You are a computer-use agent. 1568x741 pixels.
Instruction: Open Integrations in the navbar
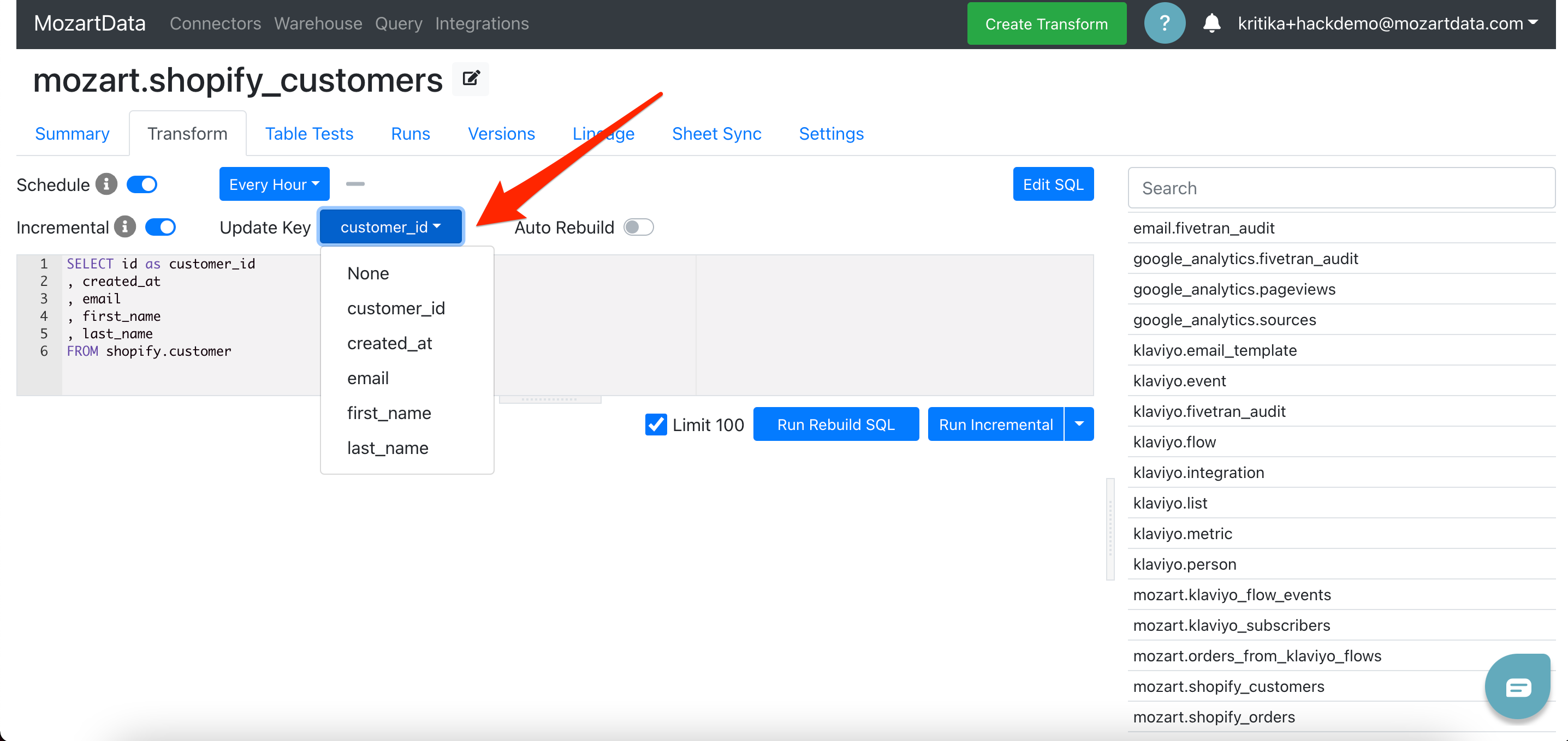point(482,23)
